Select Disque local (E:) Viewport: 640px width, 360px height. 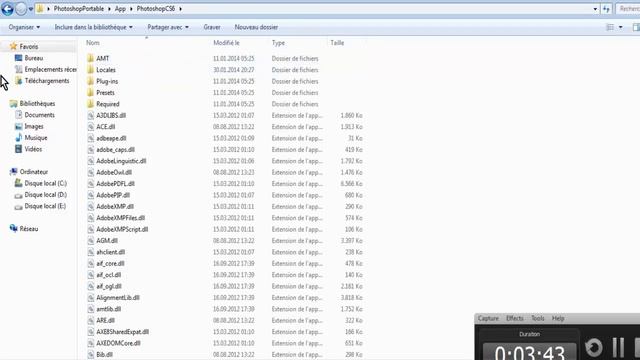click(x=45, y=206)
